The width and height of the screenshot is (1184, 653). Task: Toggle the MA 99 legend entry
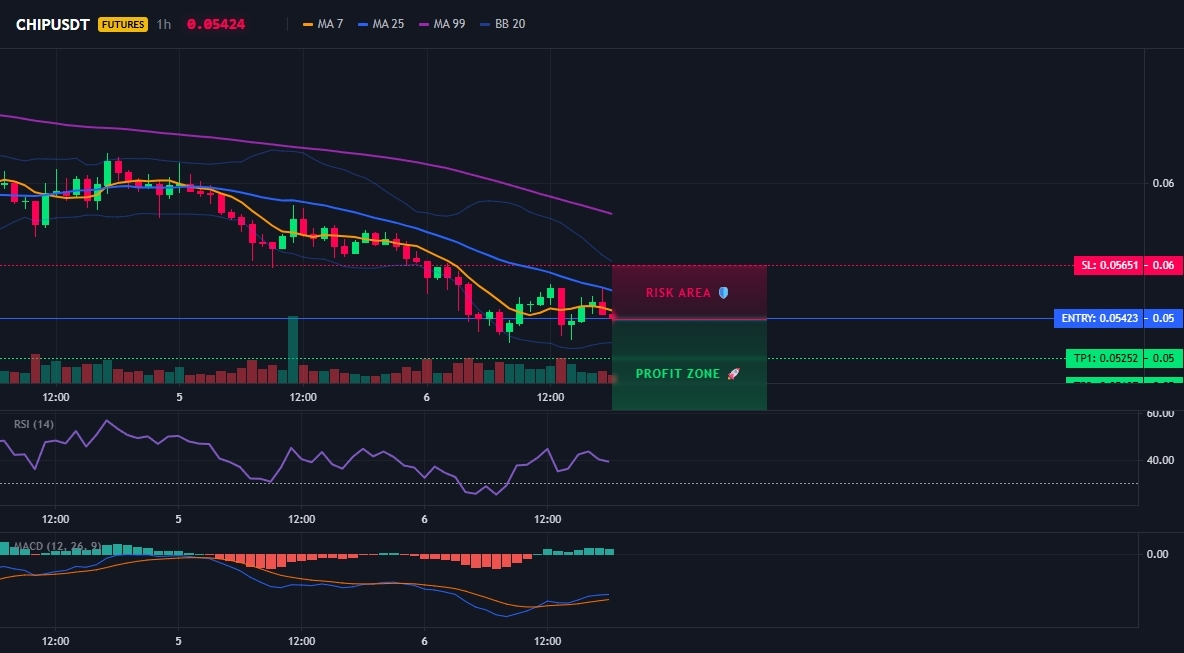(442, 24)
